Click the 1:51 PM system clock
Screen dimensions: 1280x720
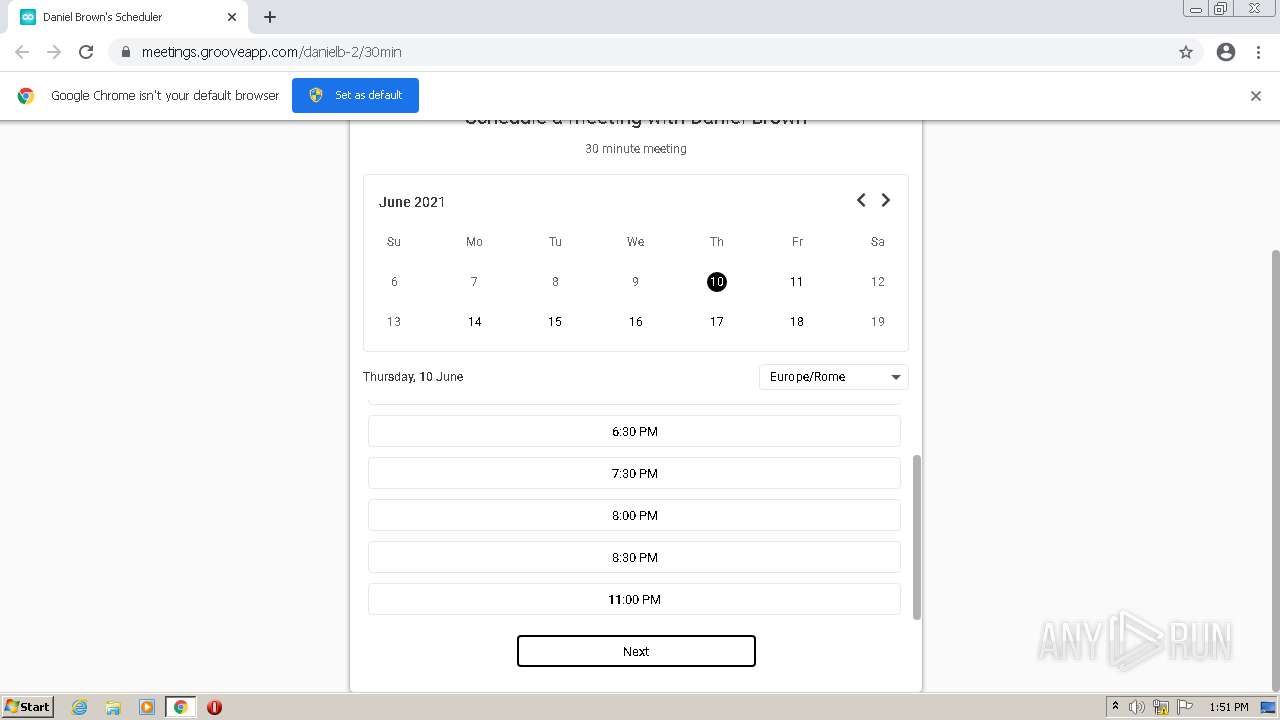pos(1229,707)
